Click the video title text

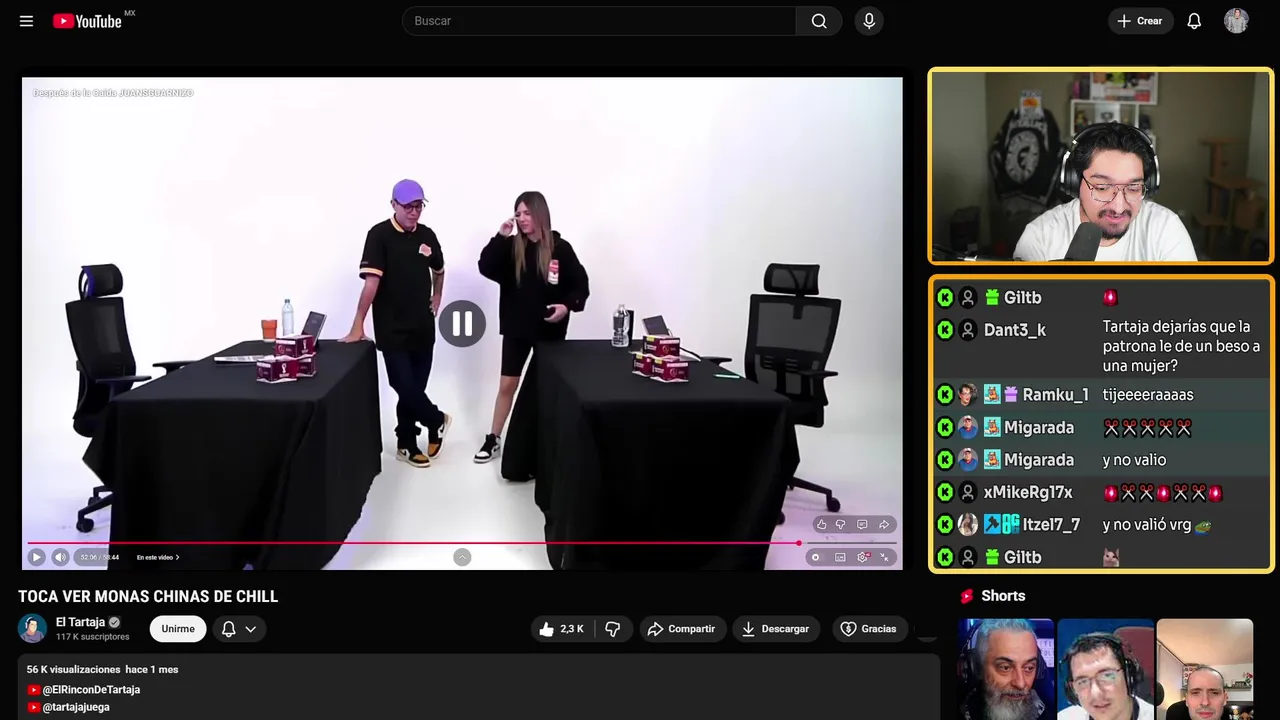tap(148, 597)
